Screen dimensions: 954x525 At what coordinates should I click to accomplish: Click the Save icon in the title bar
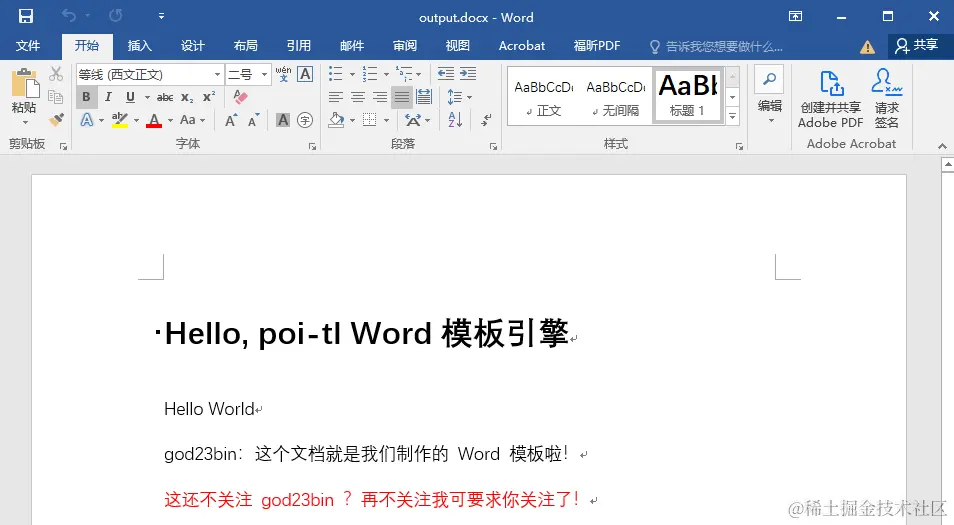click(26, 16)
